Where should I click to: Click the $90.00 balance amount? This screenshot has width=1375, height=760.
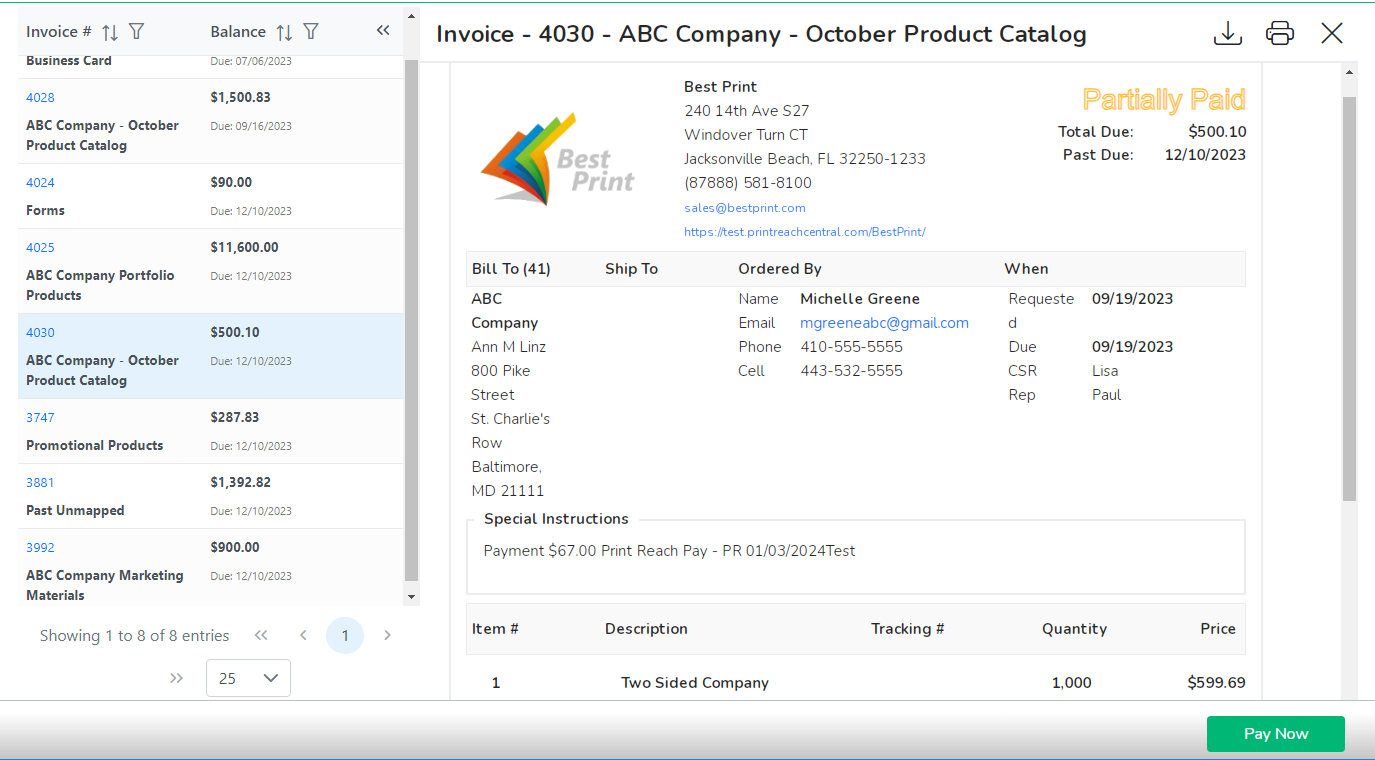point(231,182)
